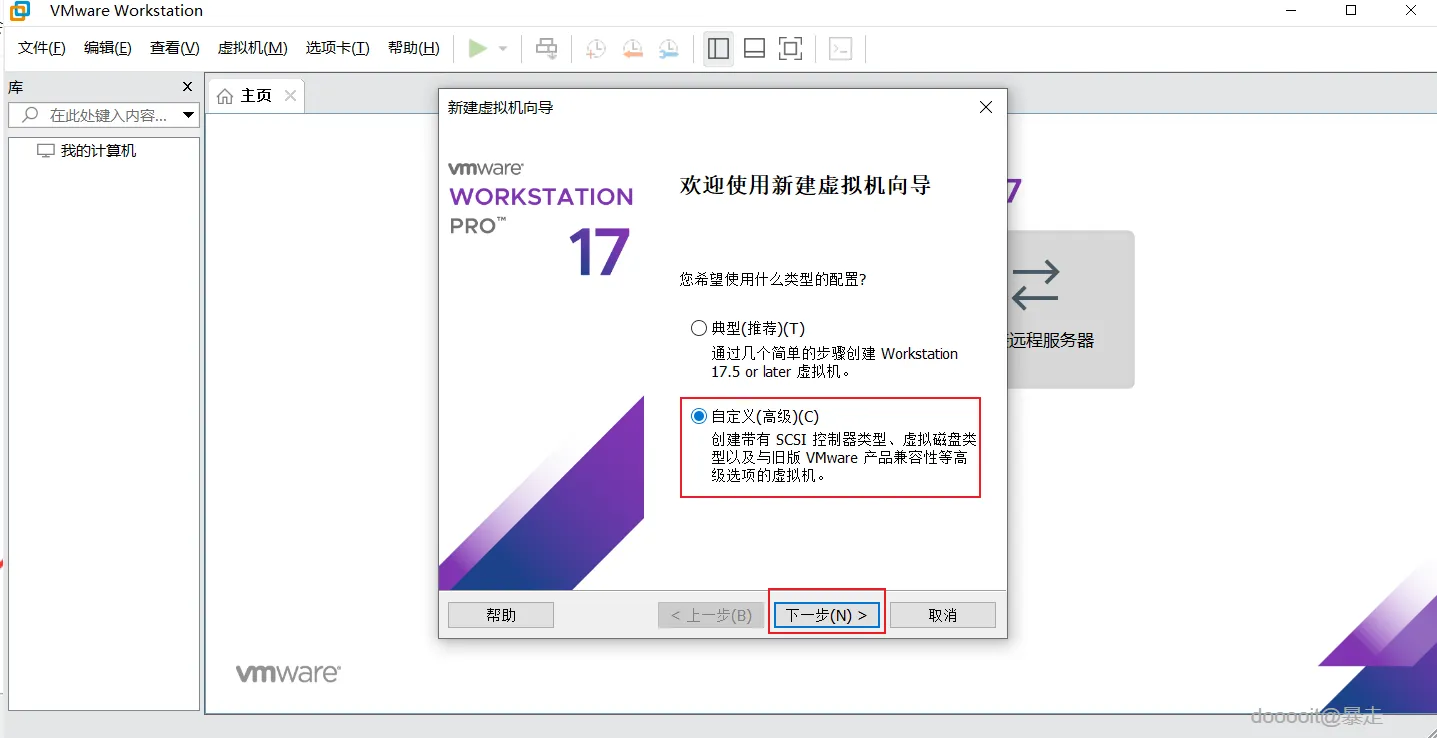Send Ctrl+Alt+Del to the virtual machine
The width and height of the screenshot is (1437, 738).
pyautogui.click(x=546, y=48)
